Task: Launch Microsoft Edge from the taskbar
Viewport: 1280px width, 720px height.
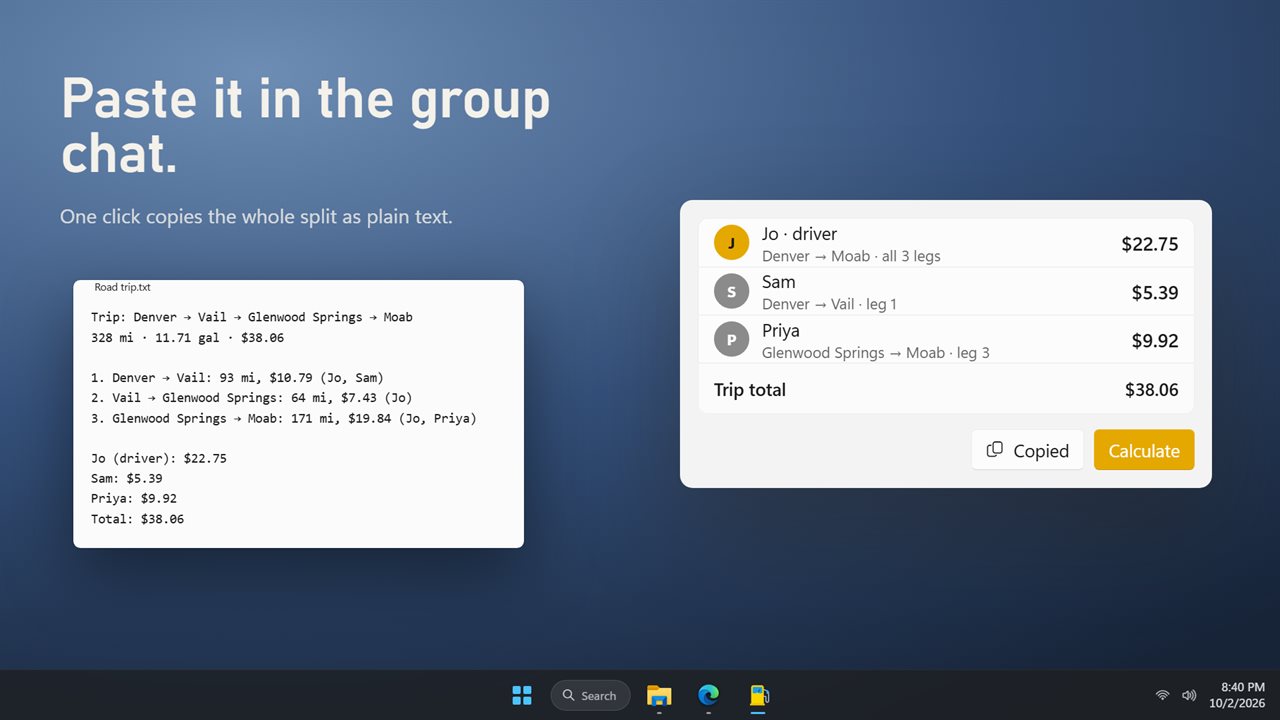Action: tap(708, 695)
